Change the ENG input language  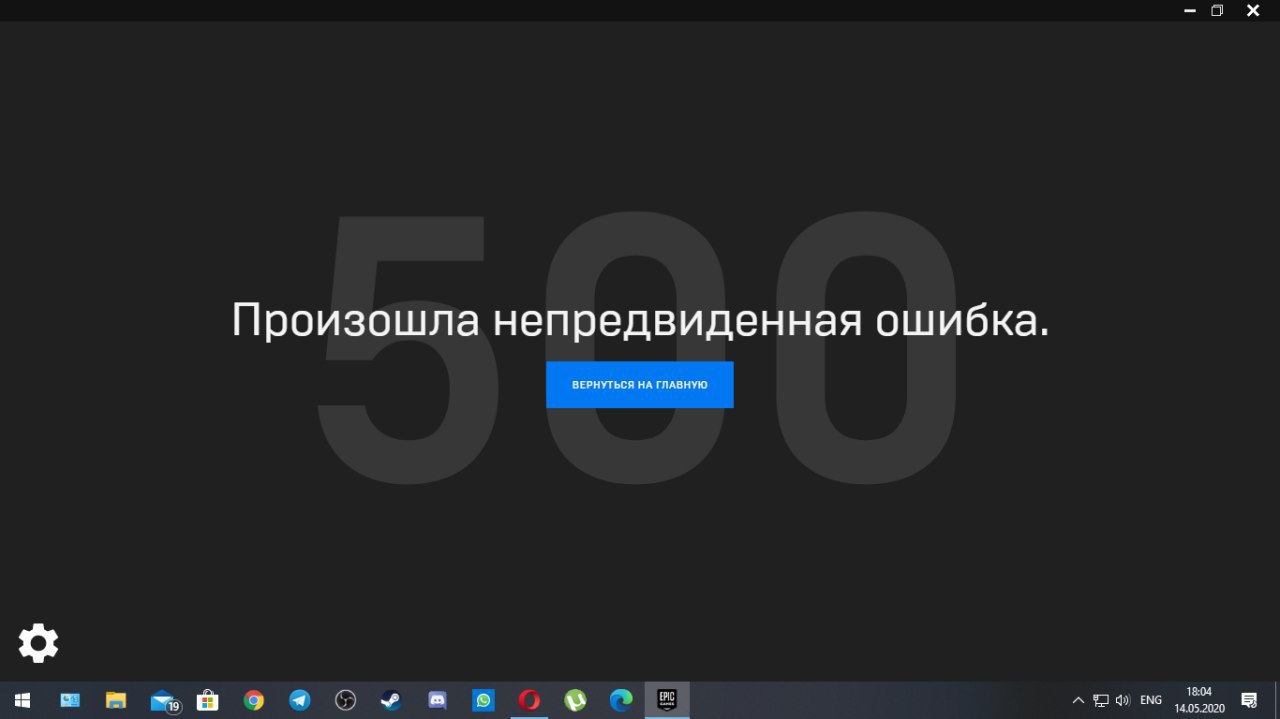[x=1151, y=700]
